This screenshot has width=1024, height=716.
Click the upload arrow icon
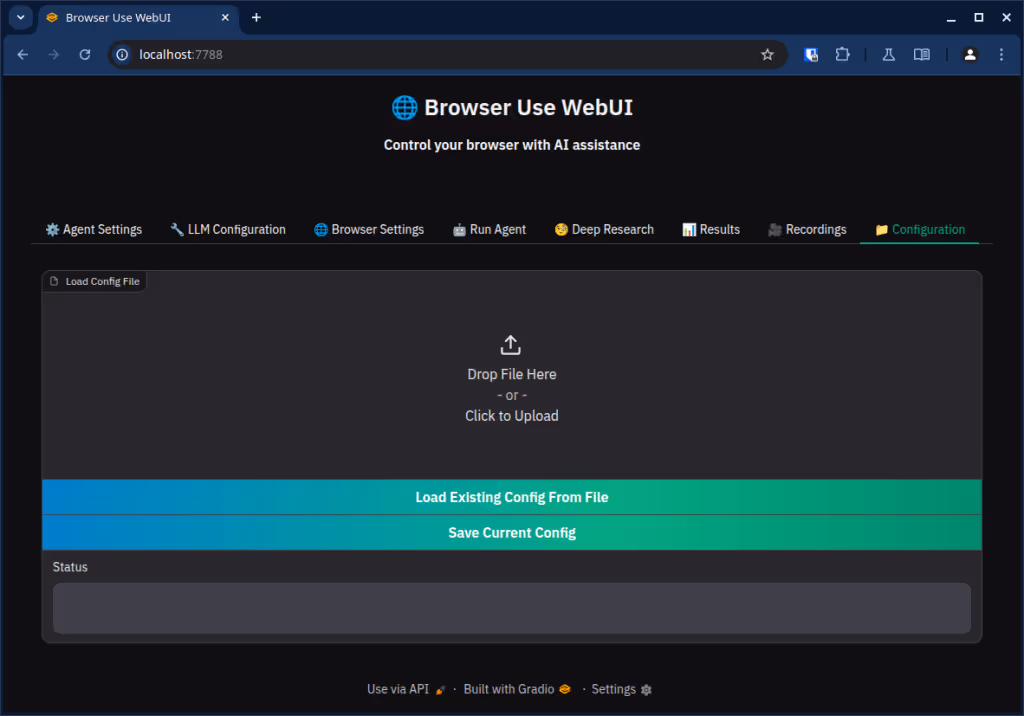(511, 345)
